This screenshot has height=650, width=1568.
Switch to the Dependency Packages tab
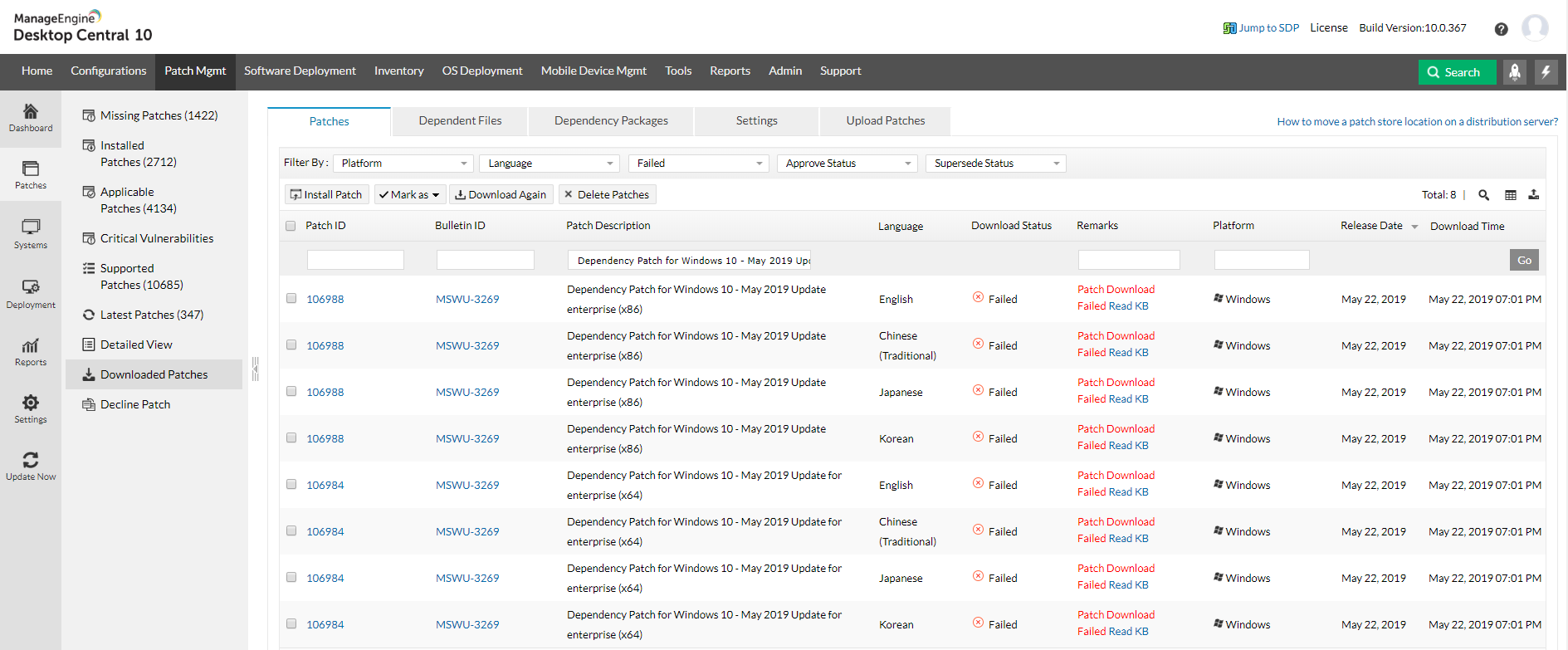tap(611, 121)
